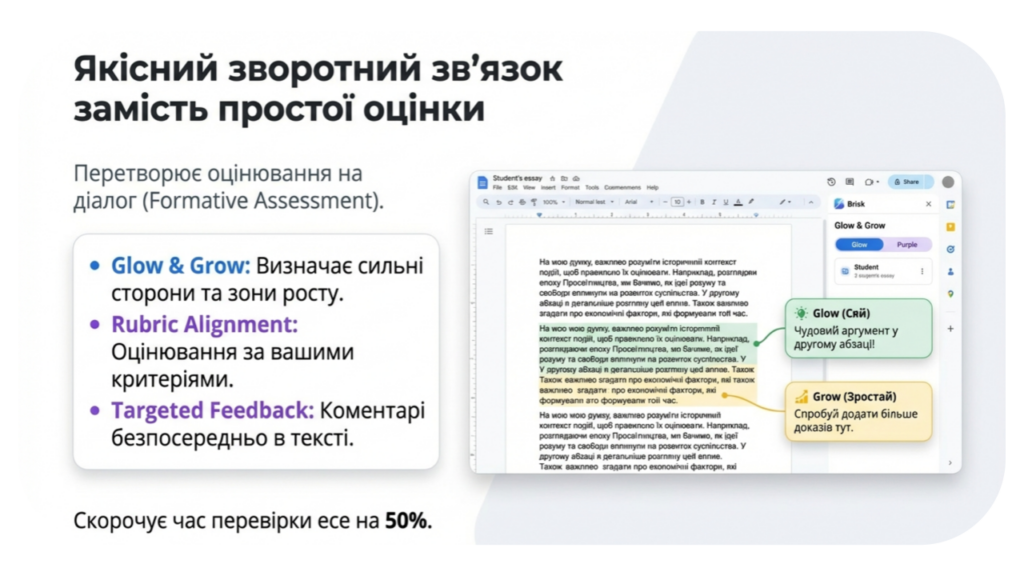
Task: Show the document outline icon
Action: (488, 231)
